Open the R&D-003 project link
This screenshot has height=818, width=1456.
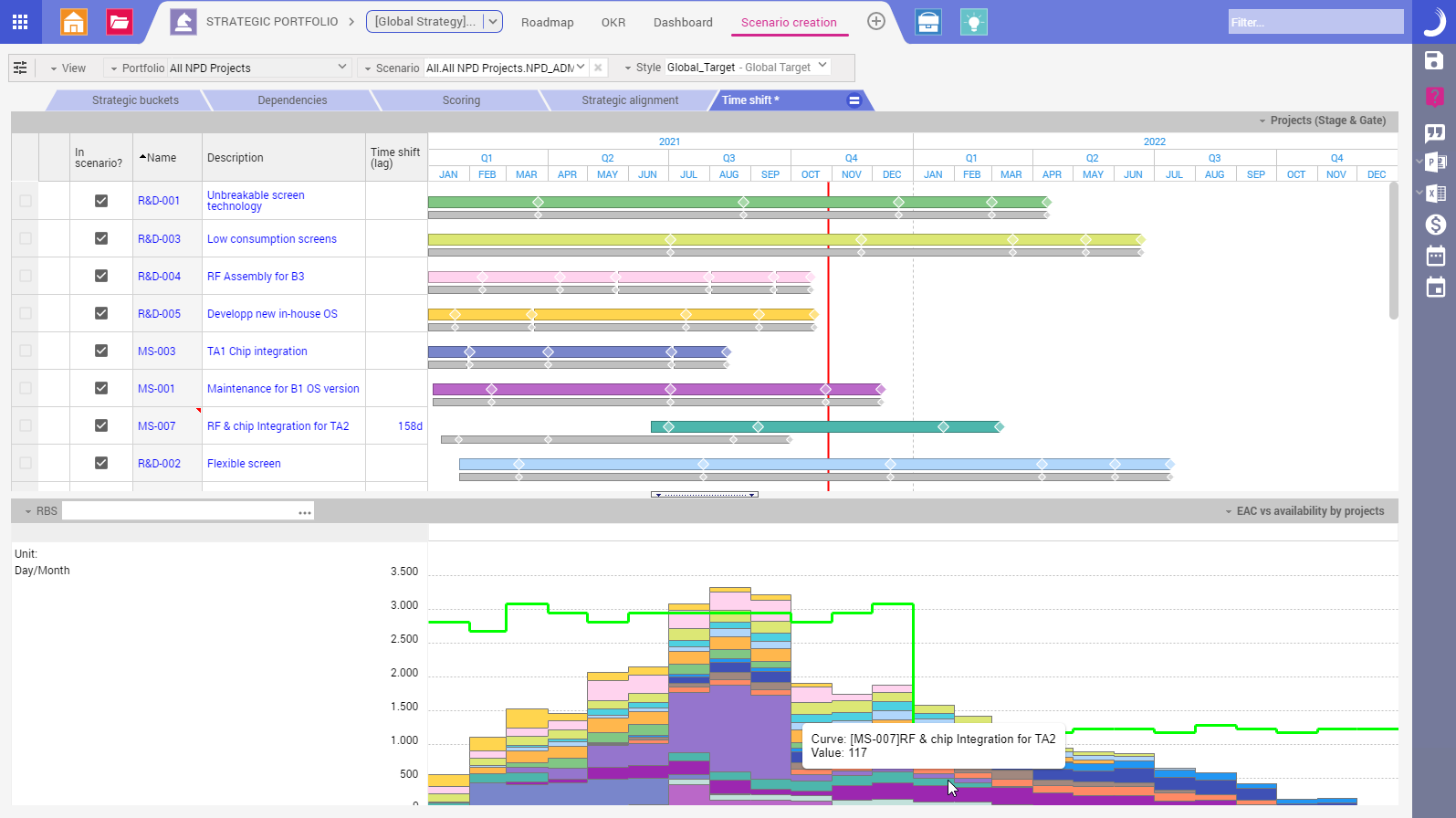159,239
